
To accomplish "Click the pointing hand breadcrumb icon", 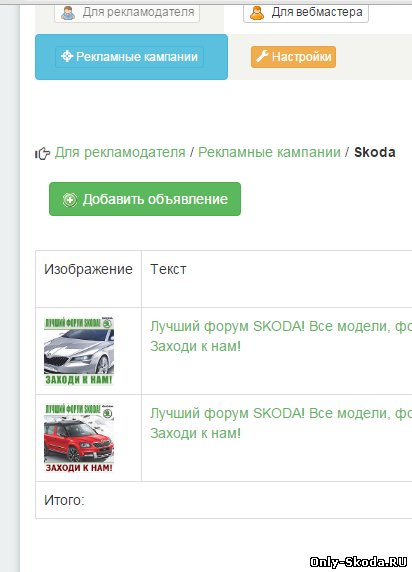I will pyautogui.click(x=43, y=153).
